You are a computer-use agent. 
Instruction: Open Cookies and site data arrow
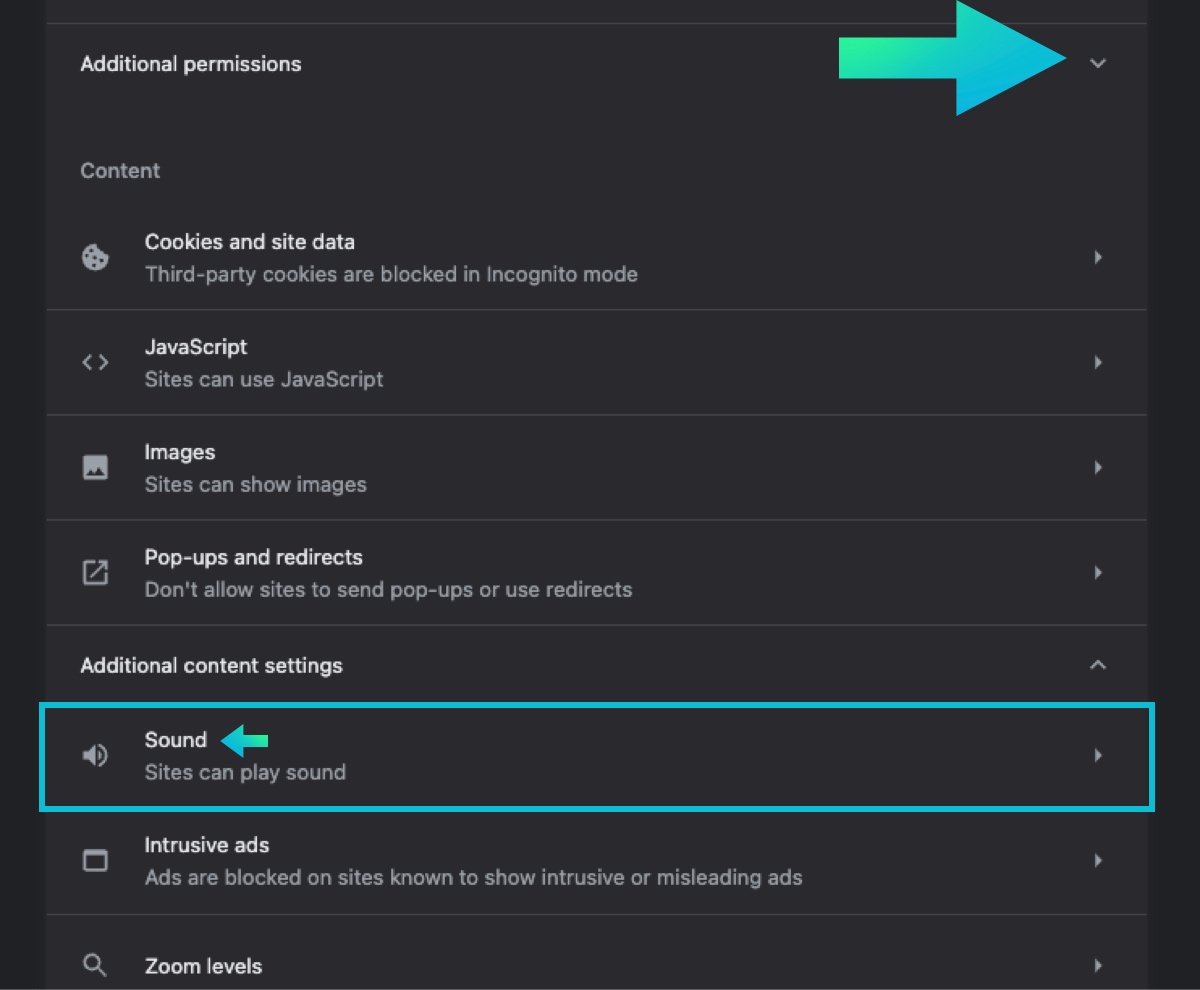click(x=1098, y=257)
